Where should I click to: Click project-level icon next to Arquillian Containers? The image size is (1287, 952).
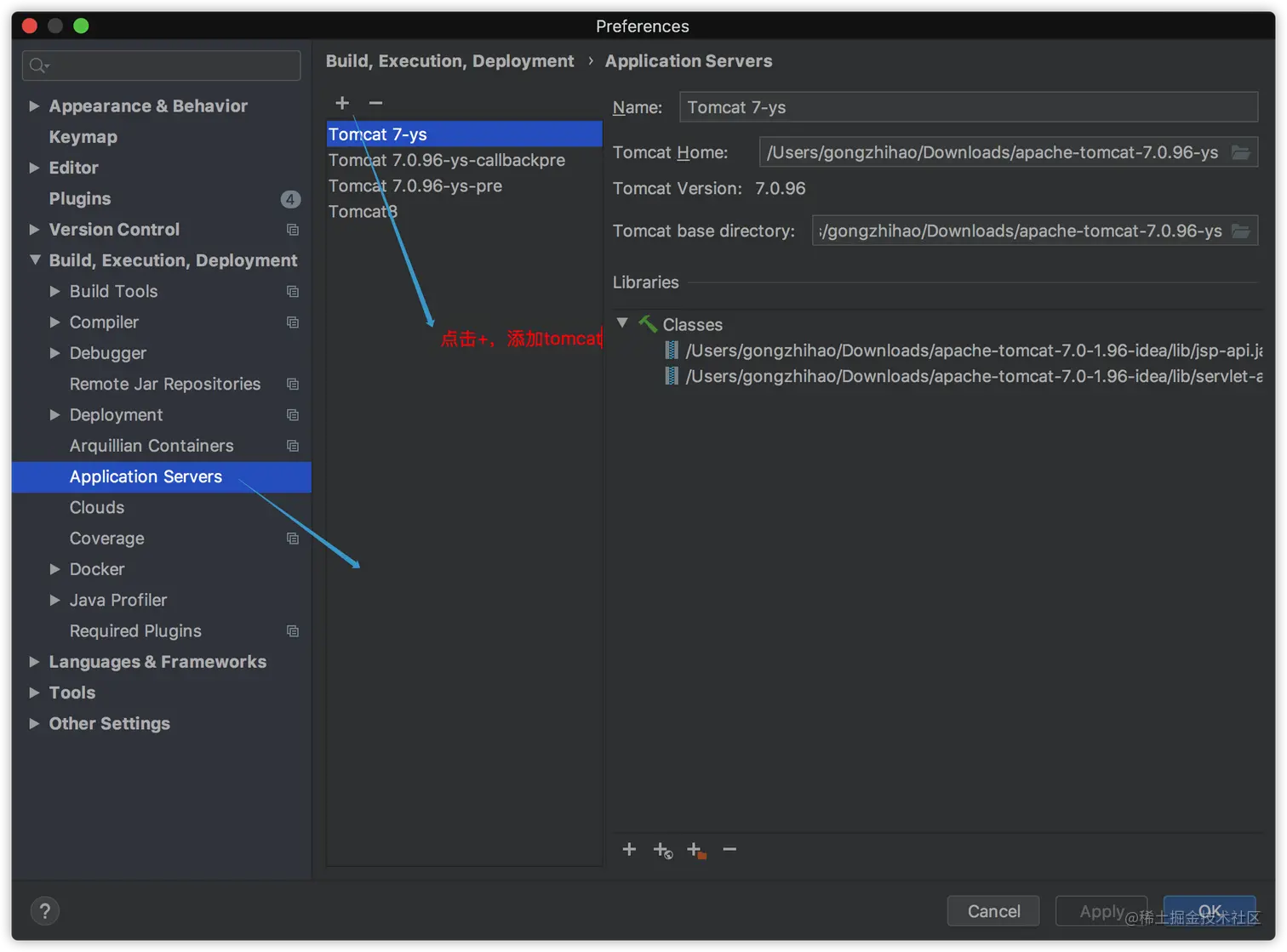(293, 446)
